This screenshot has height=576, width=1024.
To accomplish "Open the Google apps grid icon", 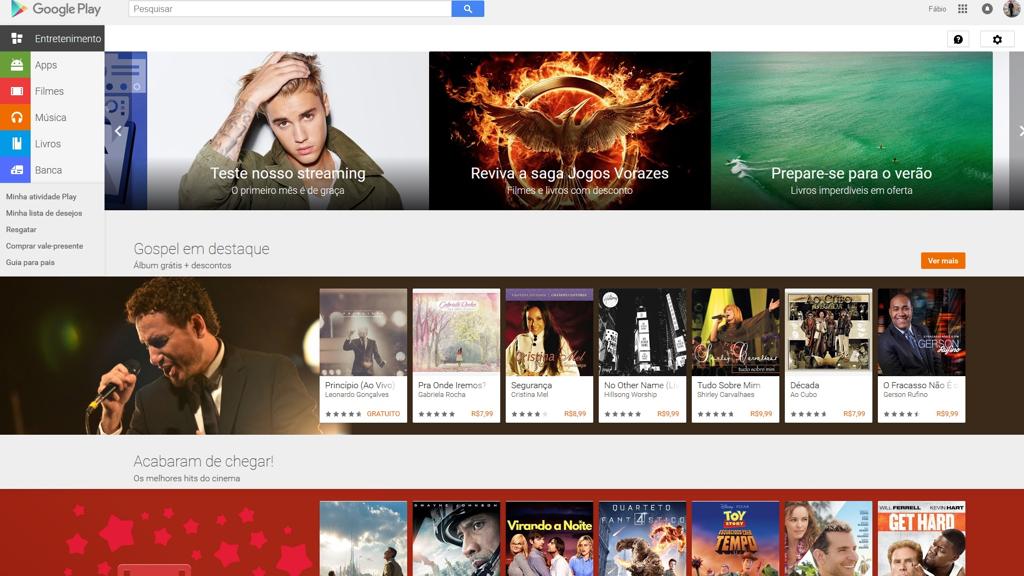I will click(962, 9).
